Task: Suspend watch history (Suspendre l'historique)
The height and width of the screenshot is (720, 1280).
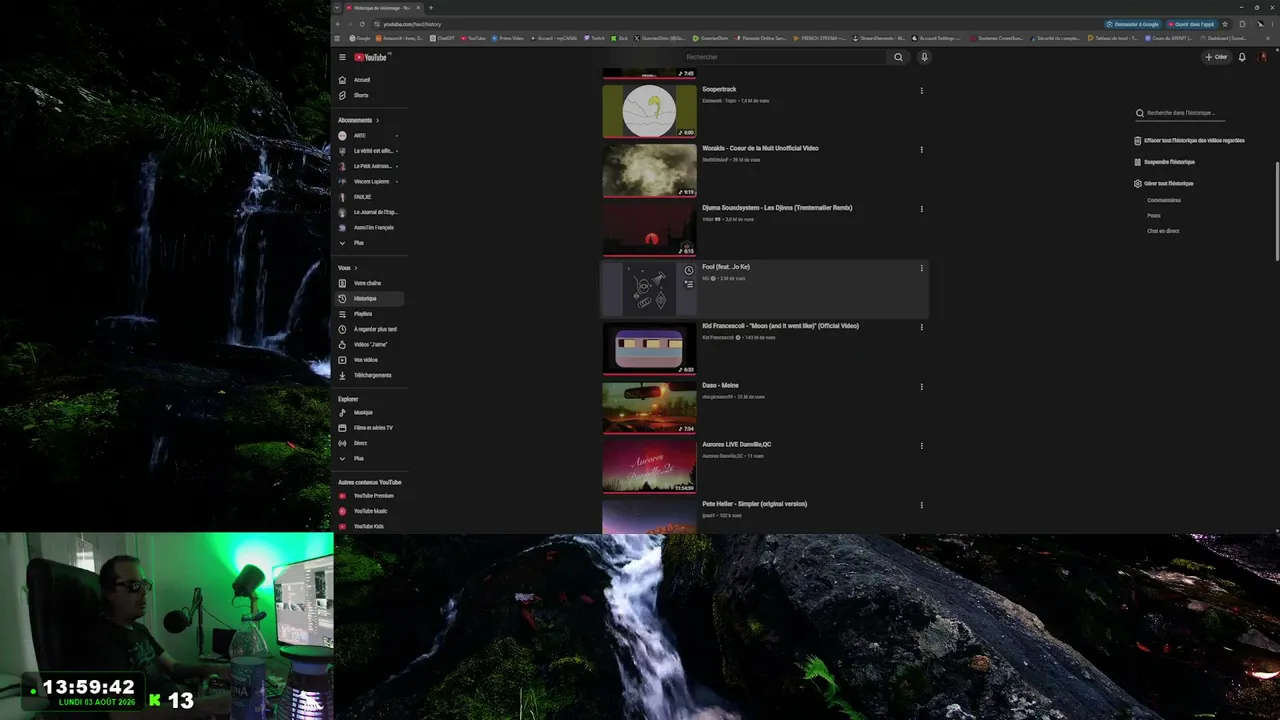Action: (1165, 162)
